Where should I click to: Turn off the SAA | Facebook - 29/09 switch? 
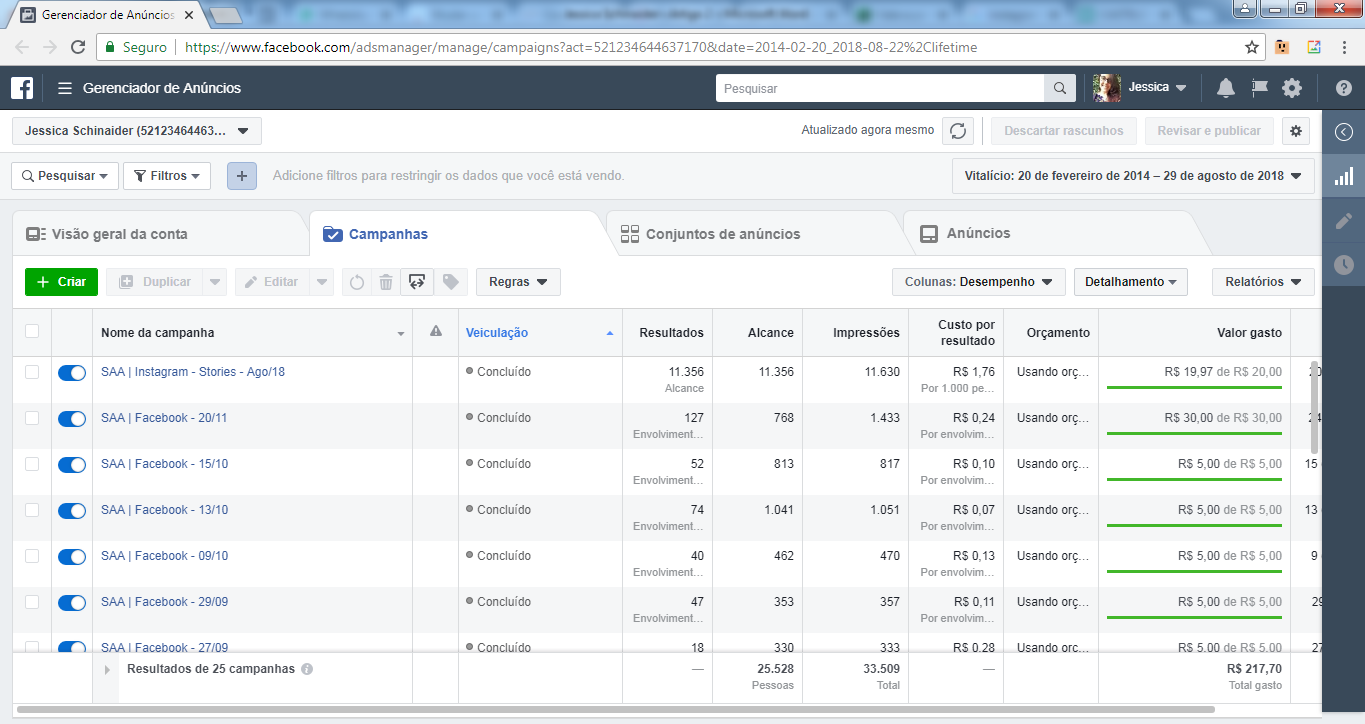[72, 603]
